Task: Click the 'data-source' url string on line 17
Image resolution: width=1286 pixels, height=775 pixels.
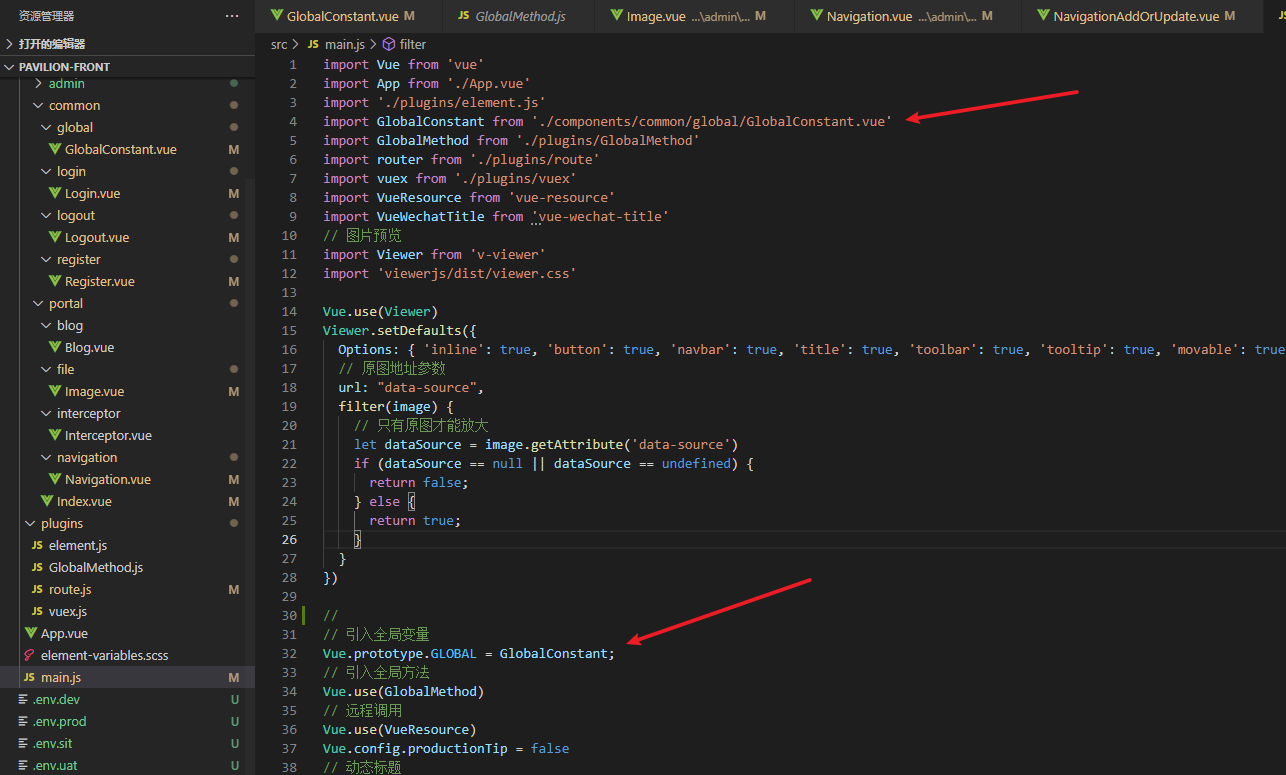Action: point(427,387)
